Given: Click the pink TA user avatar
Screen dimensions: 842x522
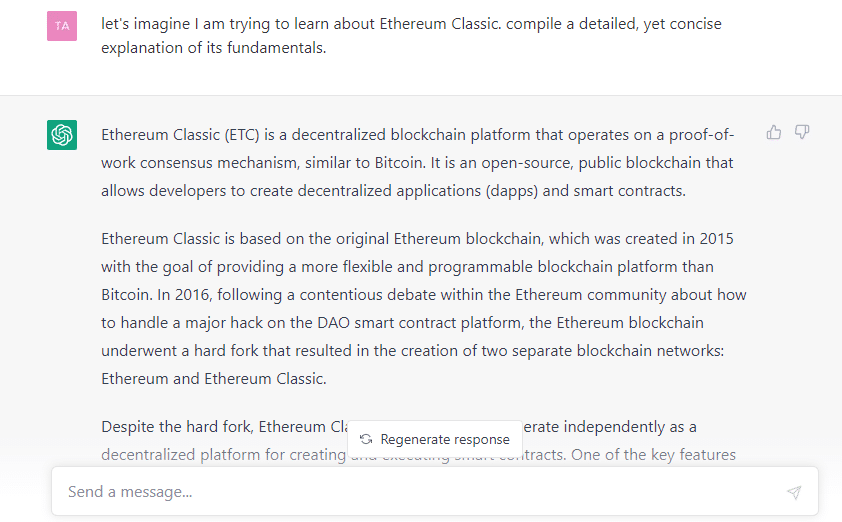Looking at the screenshot, I should pos(62,26).
